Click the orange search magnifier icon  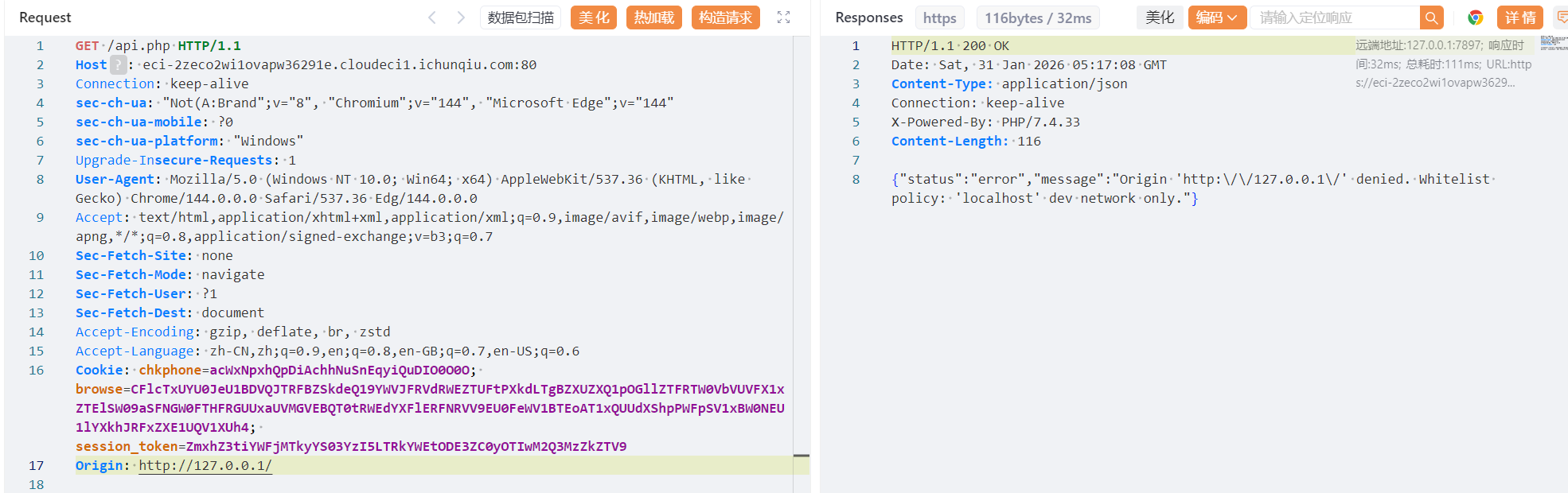pyautogui.click(x=1431, y=17)
